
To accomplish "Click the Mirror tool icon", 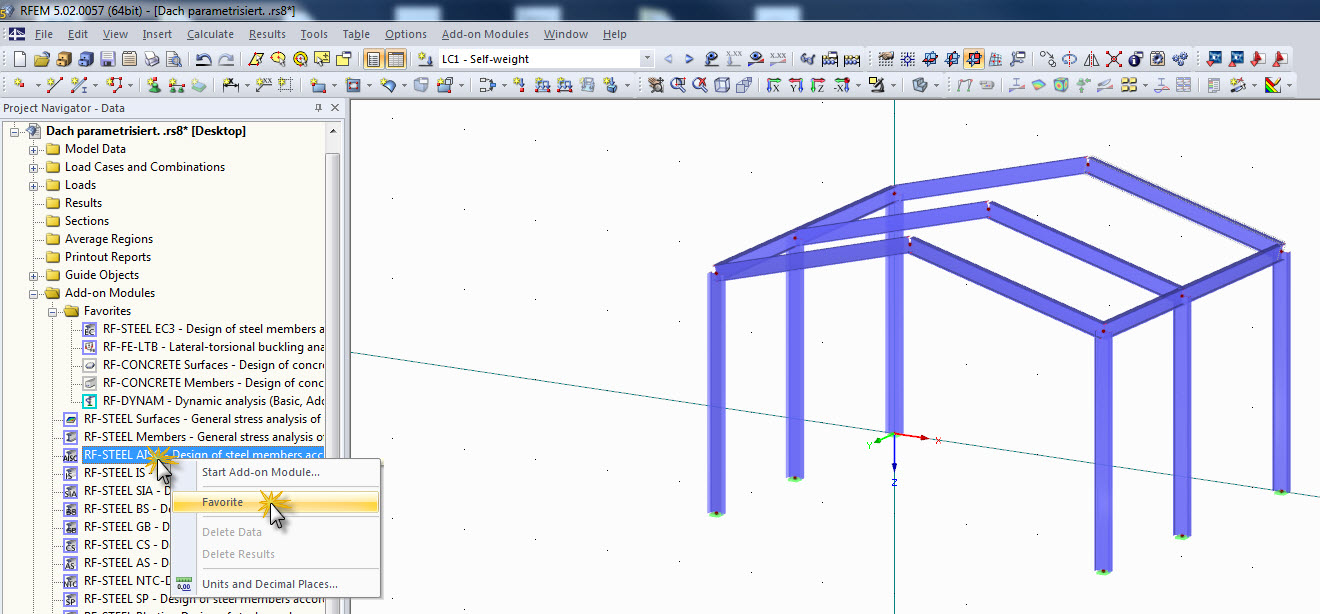I will point(1091,59).
